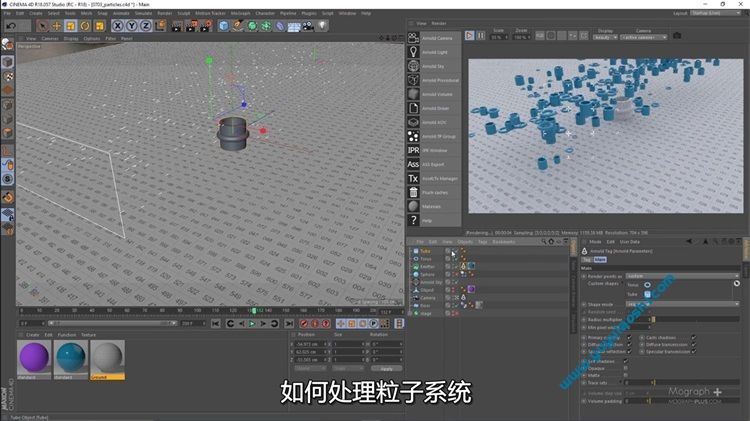Click the Undo arrow icon
The width and height of the screenshot is (750, 421).
point(11,25)
